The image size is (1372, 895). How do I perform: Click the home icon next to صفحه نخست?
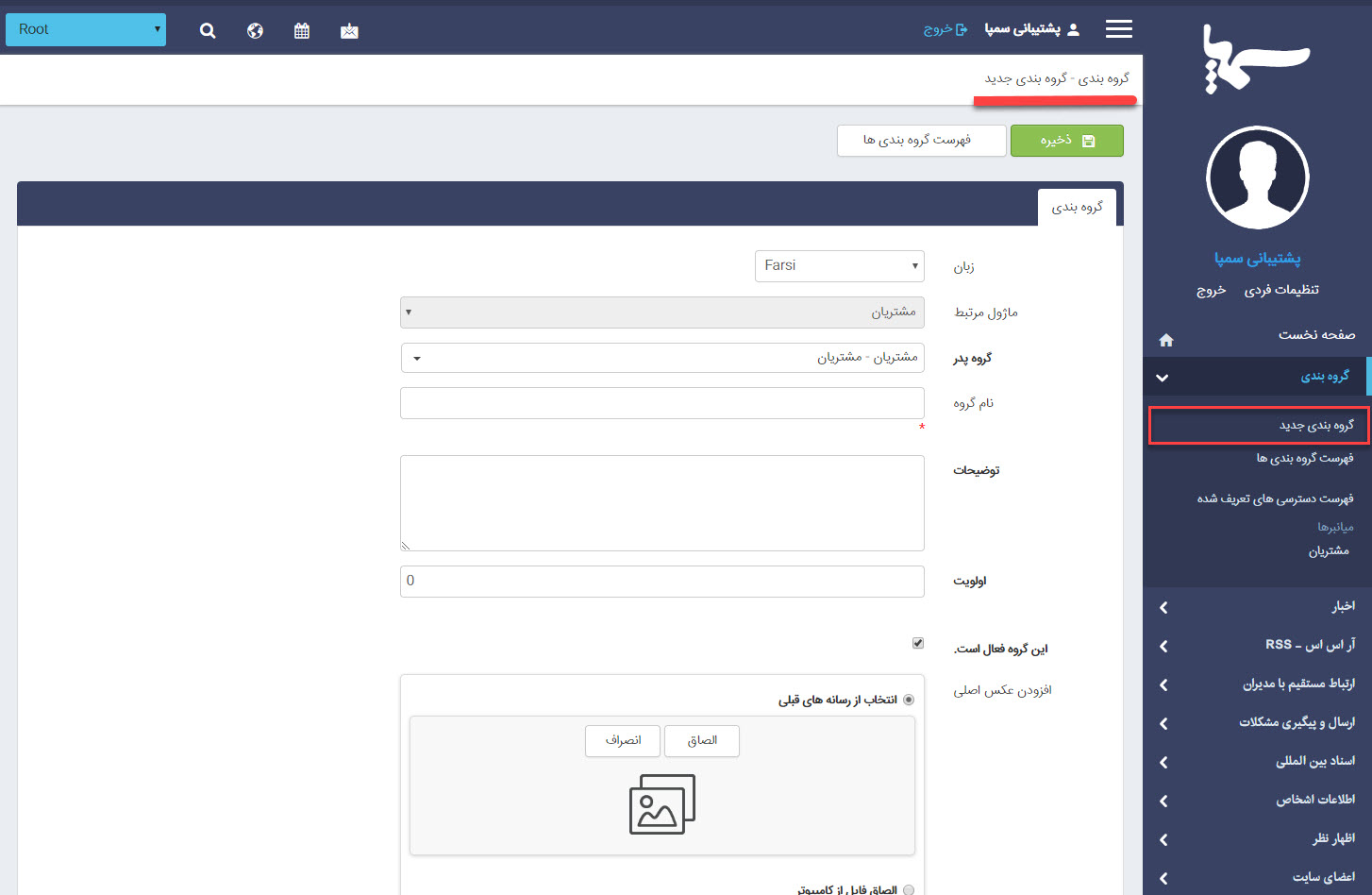(1166, 338)
